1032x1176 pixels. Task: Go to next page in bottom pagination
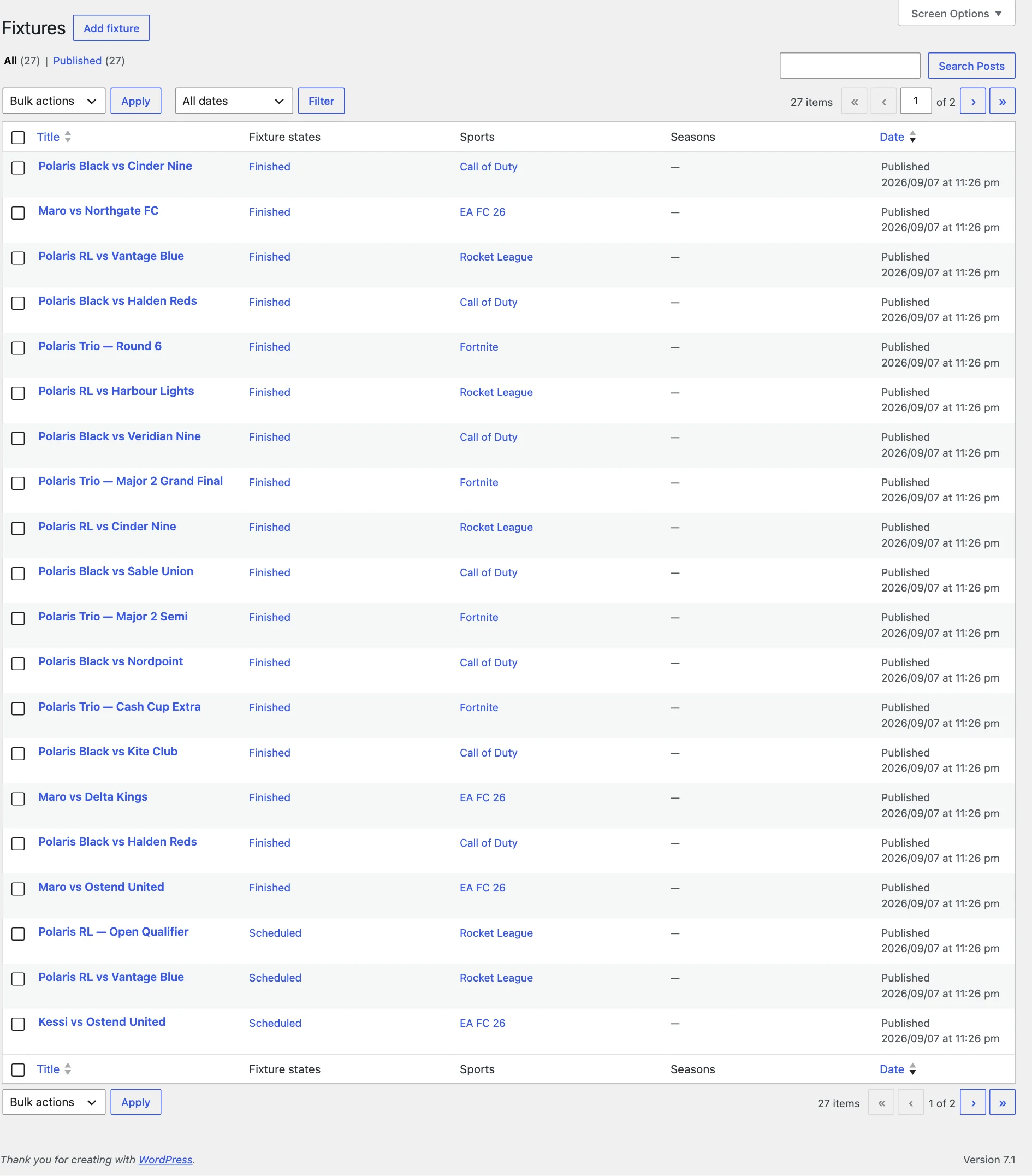coord(972,1102)
